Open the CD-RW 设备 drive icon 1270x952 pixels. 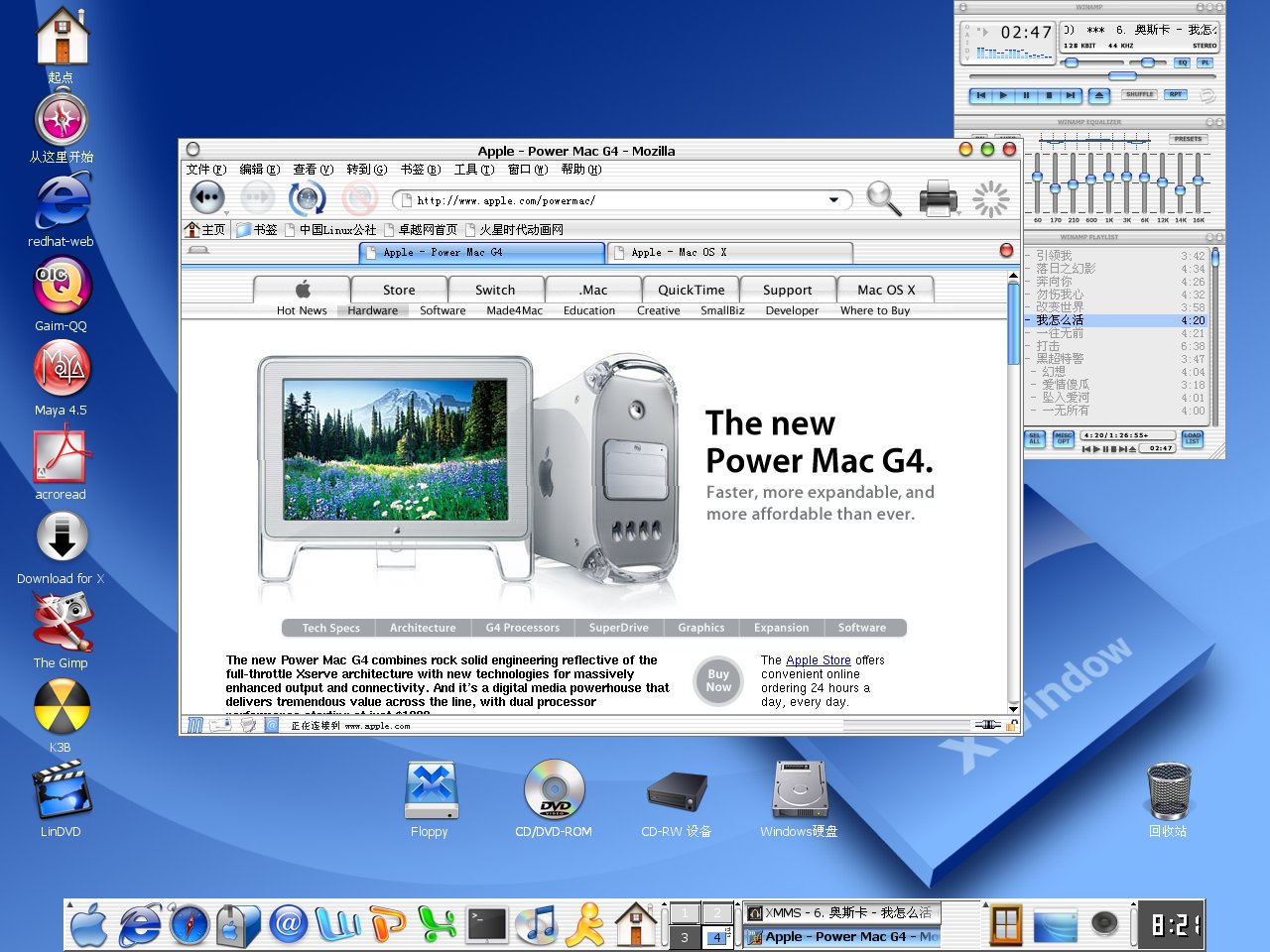click(677, 791)
